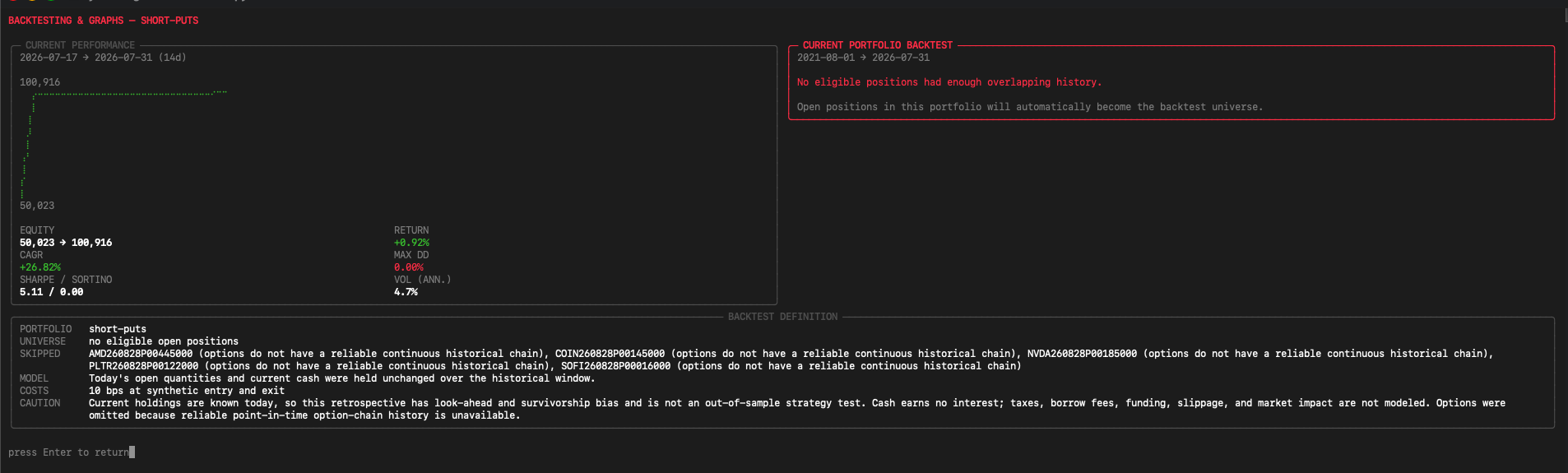Select the 'EQUITY' label

click(37, 230)
